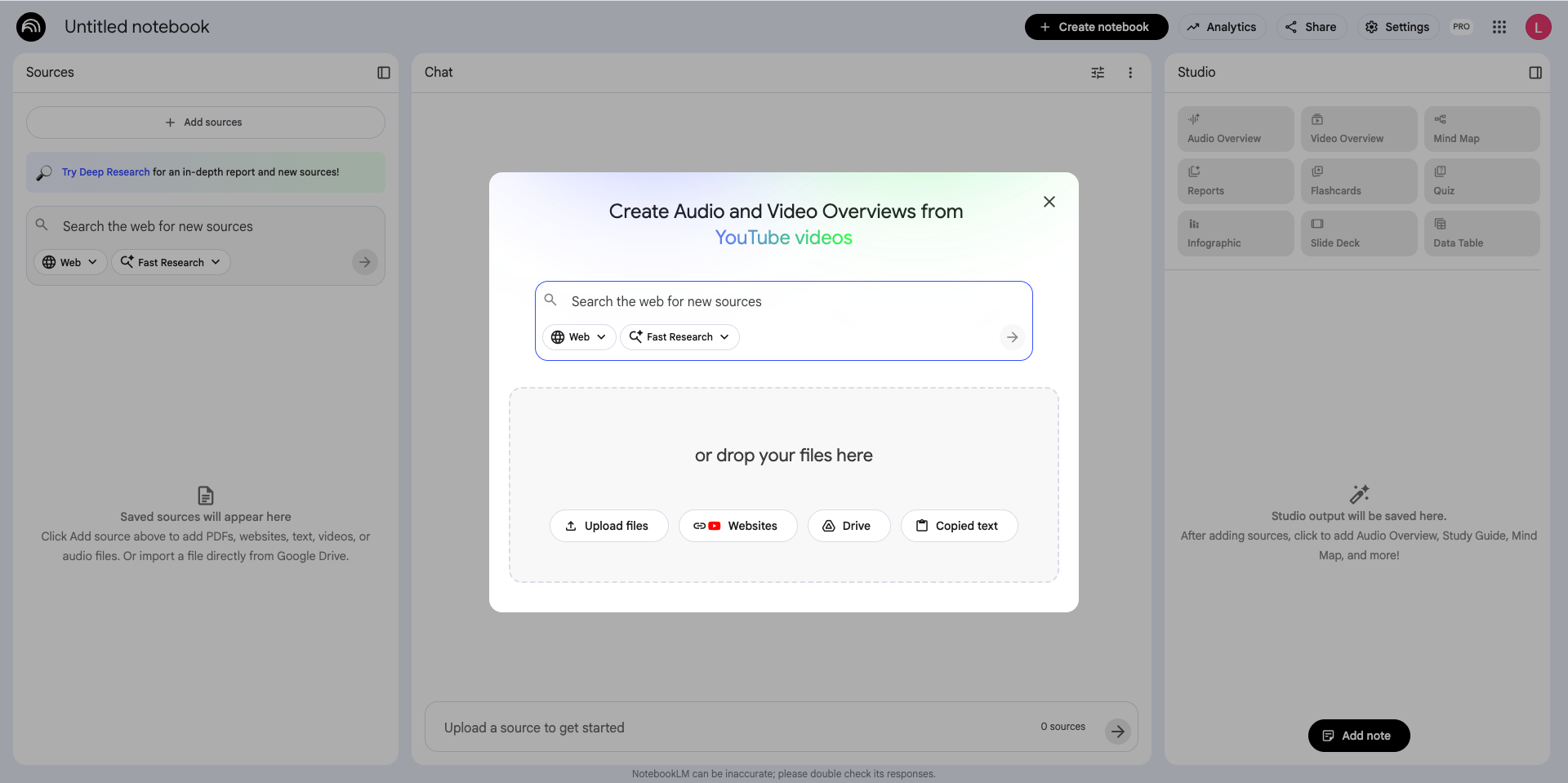Viewport: 1568px width, 783px height.
Task: Open the chat configuration sliders icon
Action: coord(1098,73)
